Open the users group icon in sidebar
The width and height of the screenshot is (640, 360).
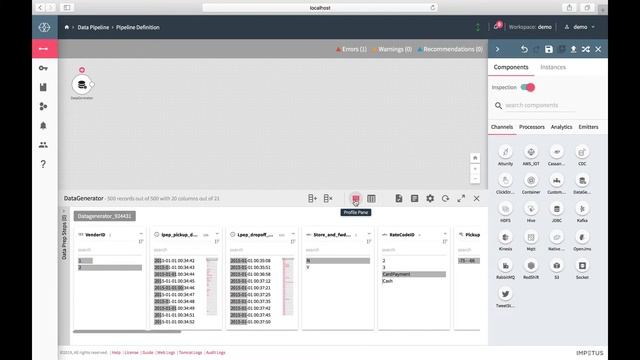point(43,145)
